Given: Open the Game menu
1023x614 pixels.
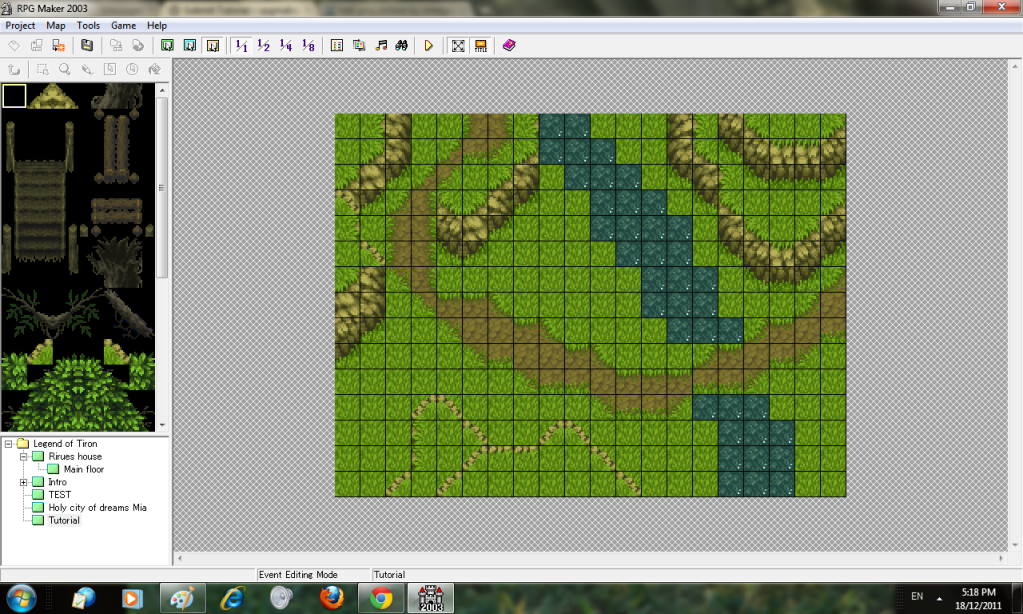Looking at the screenshot, I should point(123,25).
